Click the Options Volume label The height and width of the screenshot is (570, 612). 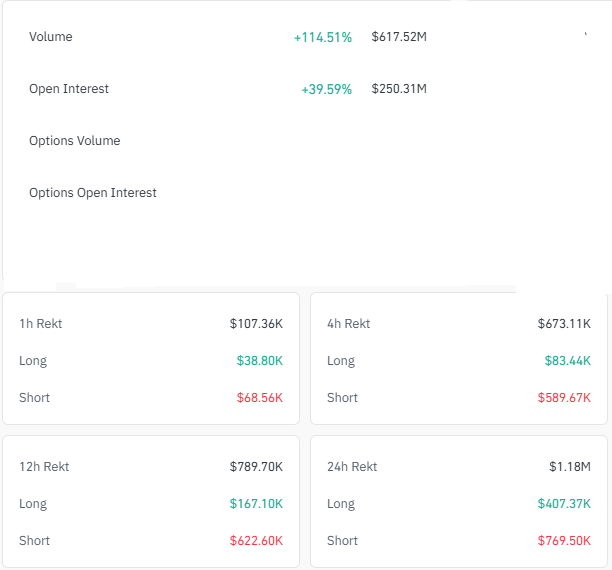click(75, 141)
